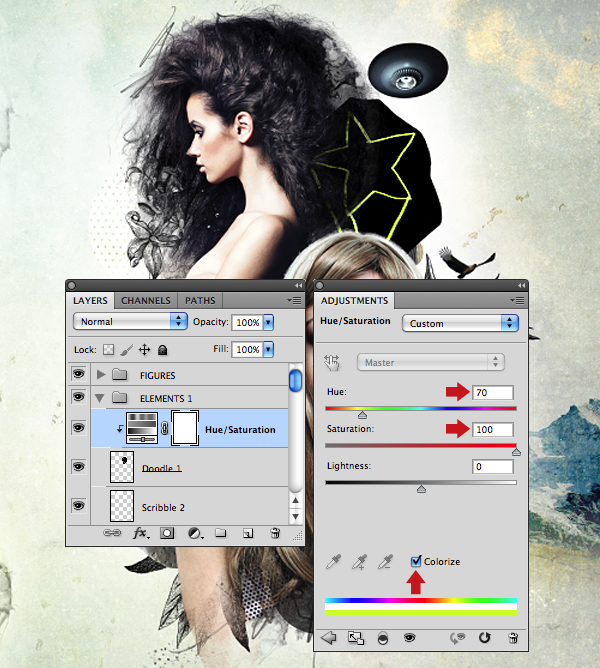Select the on-image adjustment hand tool

point(332,363)
